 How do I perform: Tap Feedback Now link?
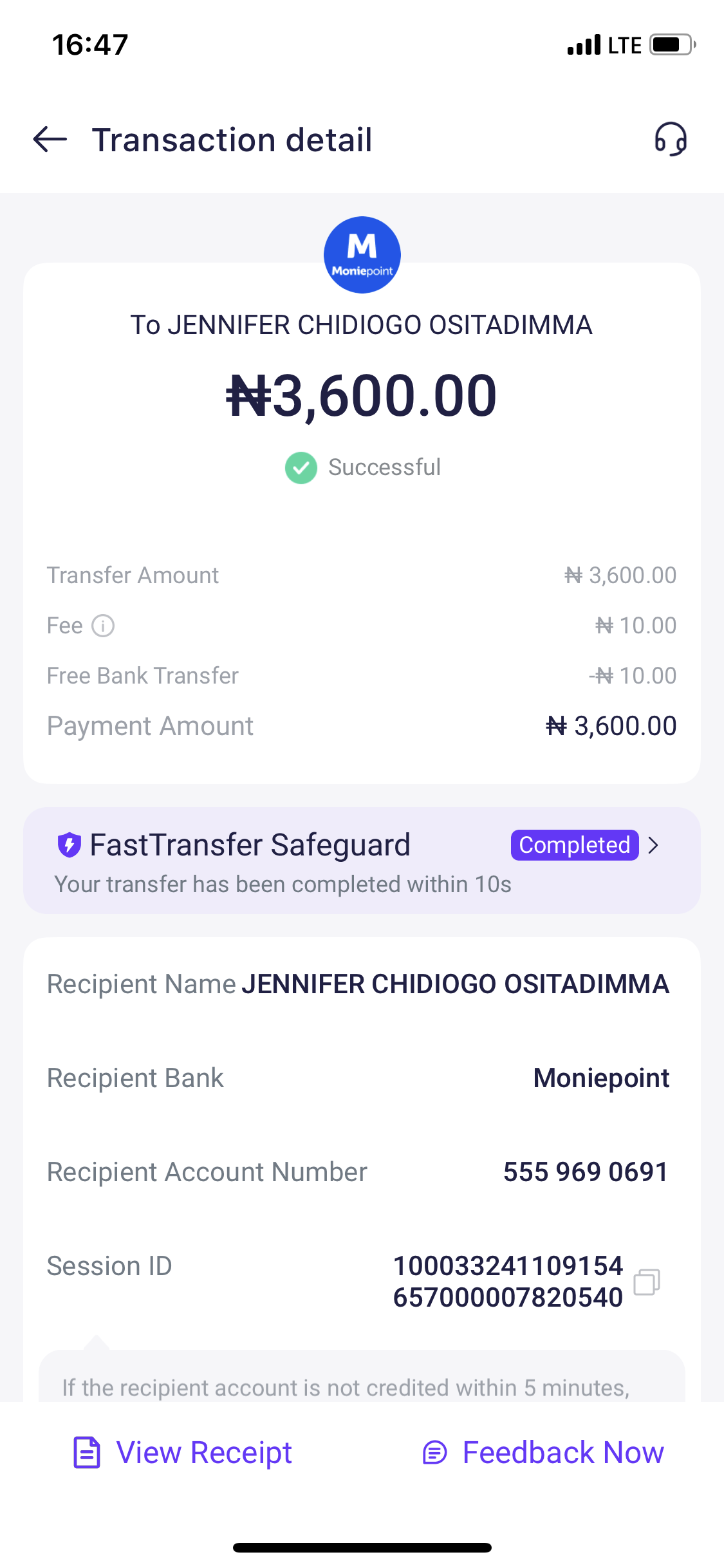point(563,1453)
